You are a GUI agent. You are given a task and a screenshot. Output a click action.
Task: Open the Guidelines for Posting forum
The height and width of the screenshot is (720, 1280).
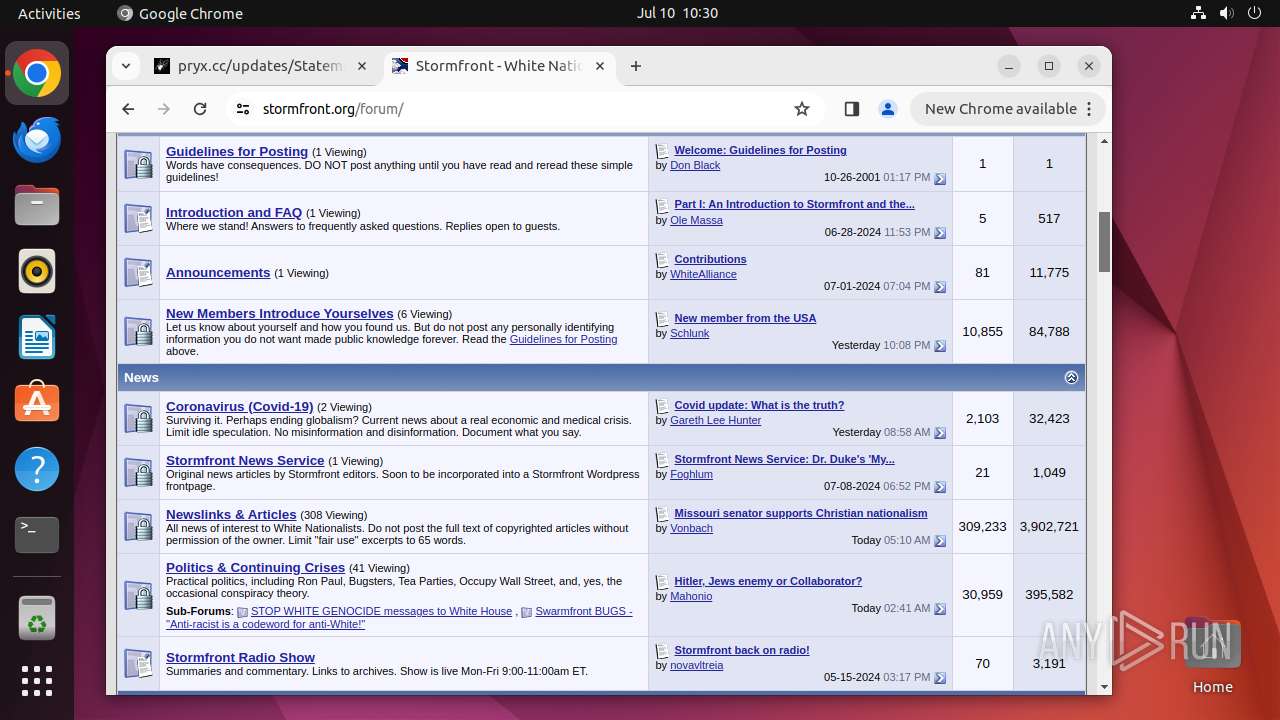click(x=237, y=152)
